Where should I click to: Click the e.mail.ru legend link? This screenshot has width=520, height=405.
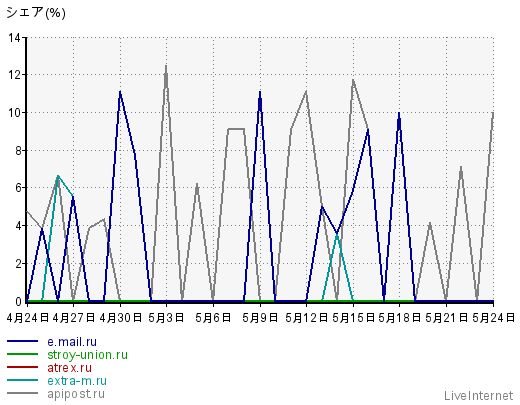[x=72, y=342]
